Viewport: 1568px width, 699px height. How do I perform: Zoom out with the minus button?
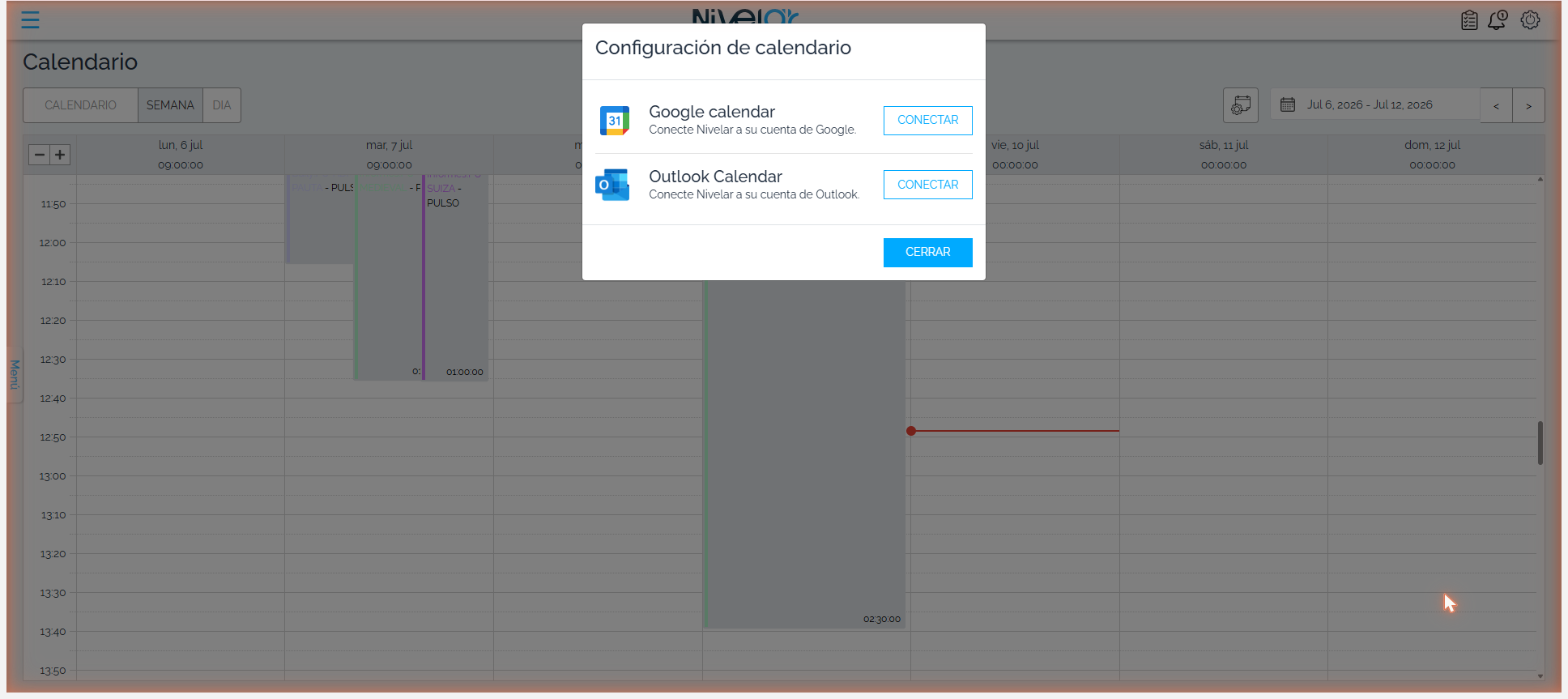40,155
